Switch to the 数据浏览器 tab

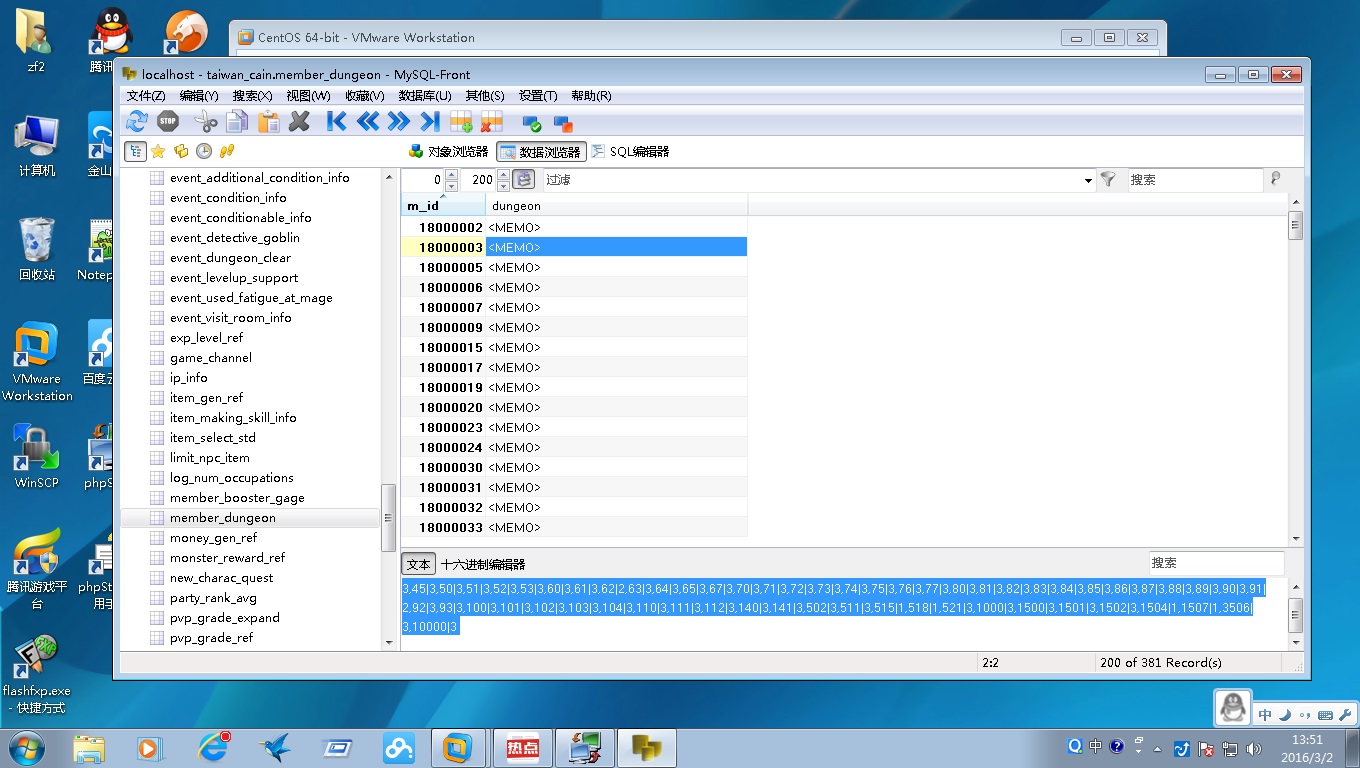542,152
